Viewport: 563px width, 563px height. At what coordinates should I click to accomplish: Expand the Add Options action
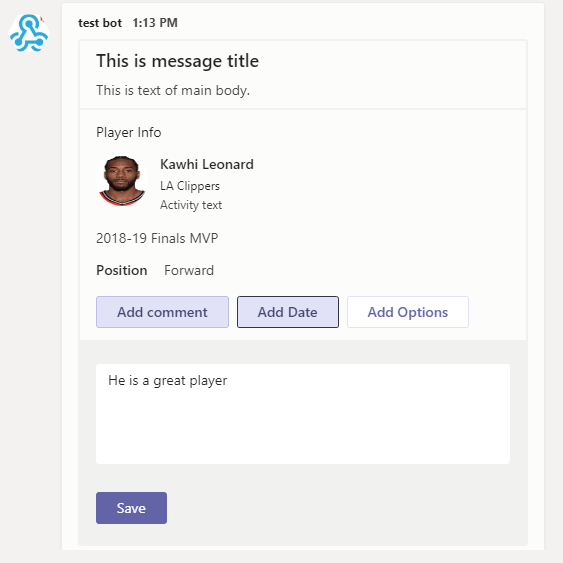point(408,312)
